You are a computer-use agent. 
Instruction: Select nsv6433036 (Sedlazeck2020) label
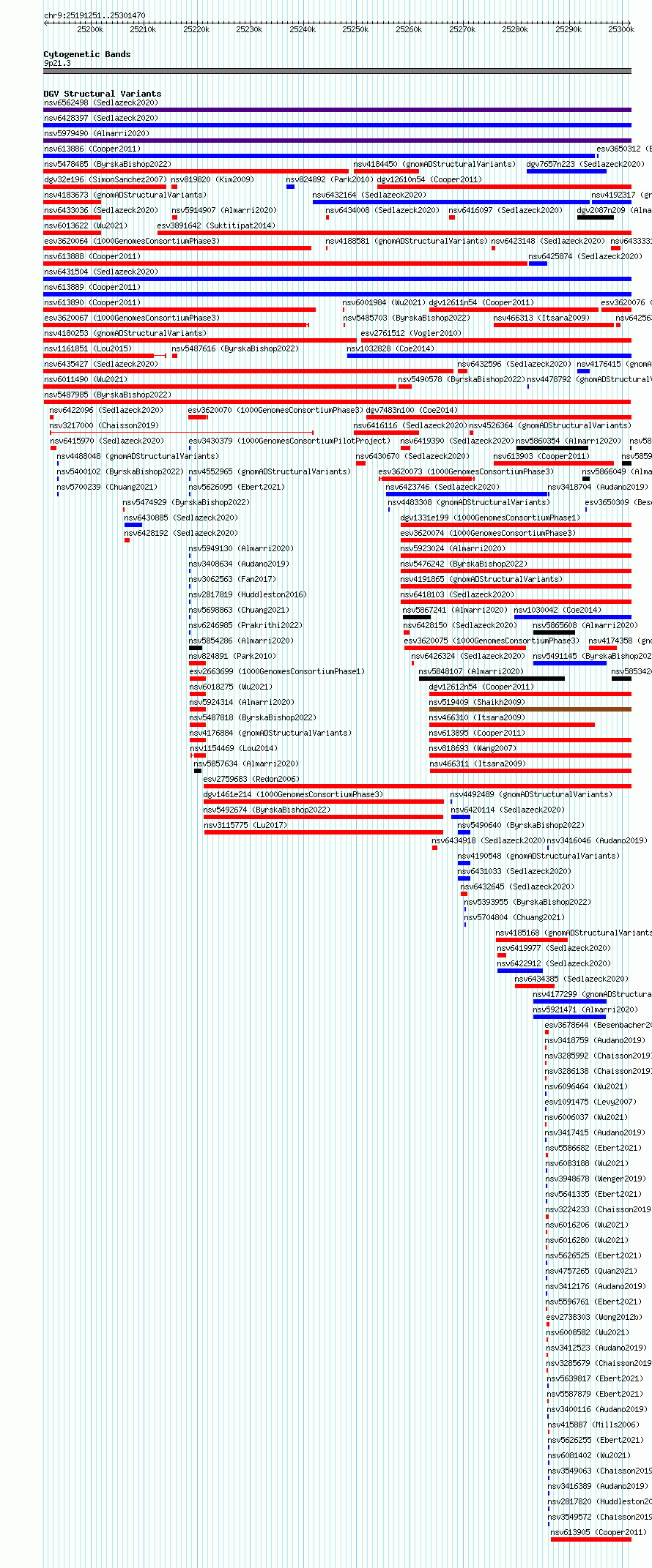pos(100,210)
